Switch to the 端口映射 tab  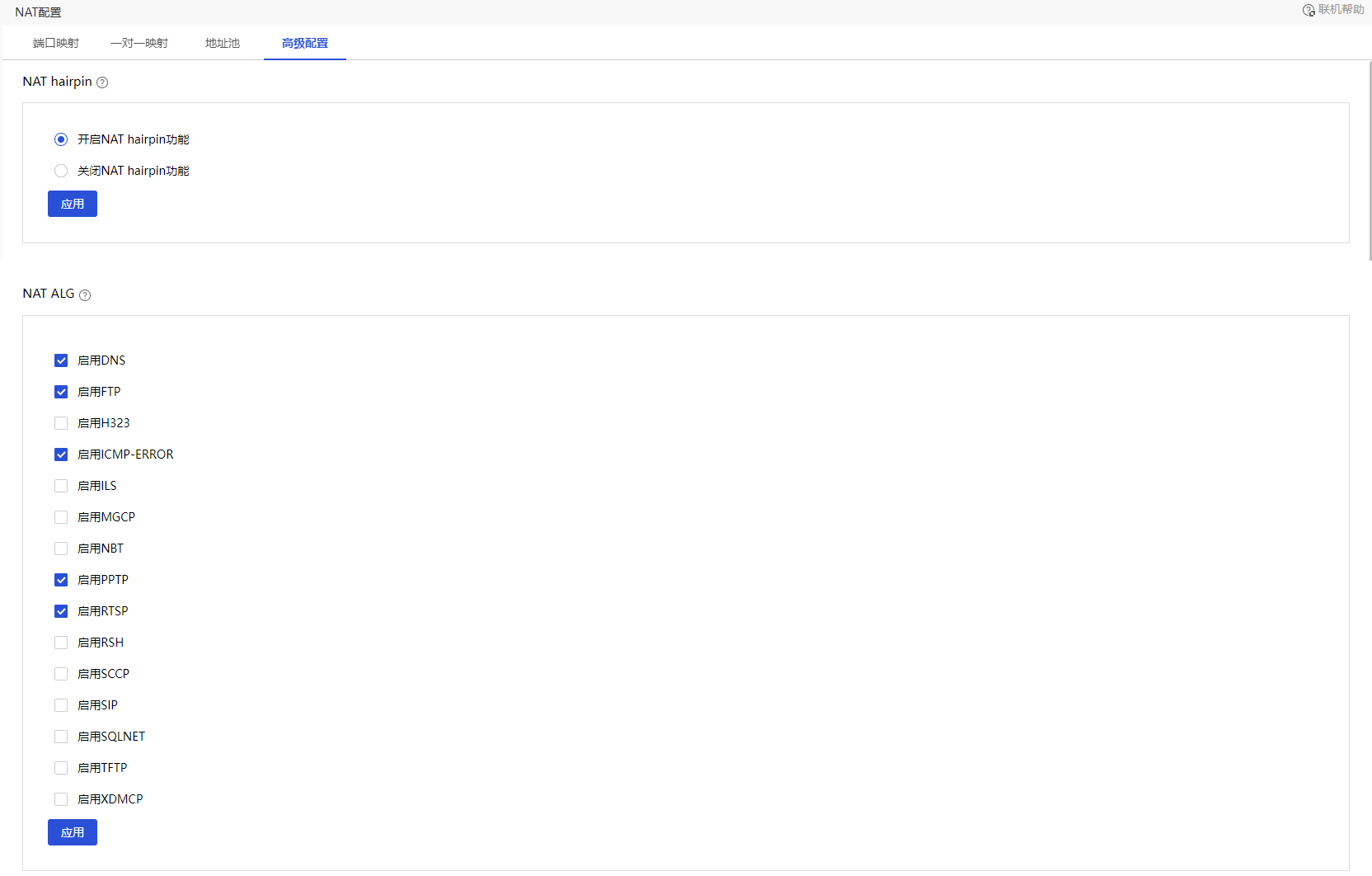pos(56,43)
